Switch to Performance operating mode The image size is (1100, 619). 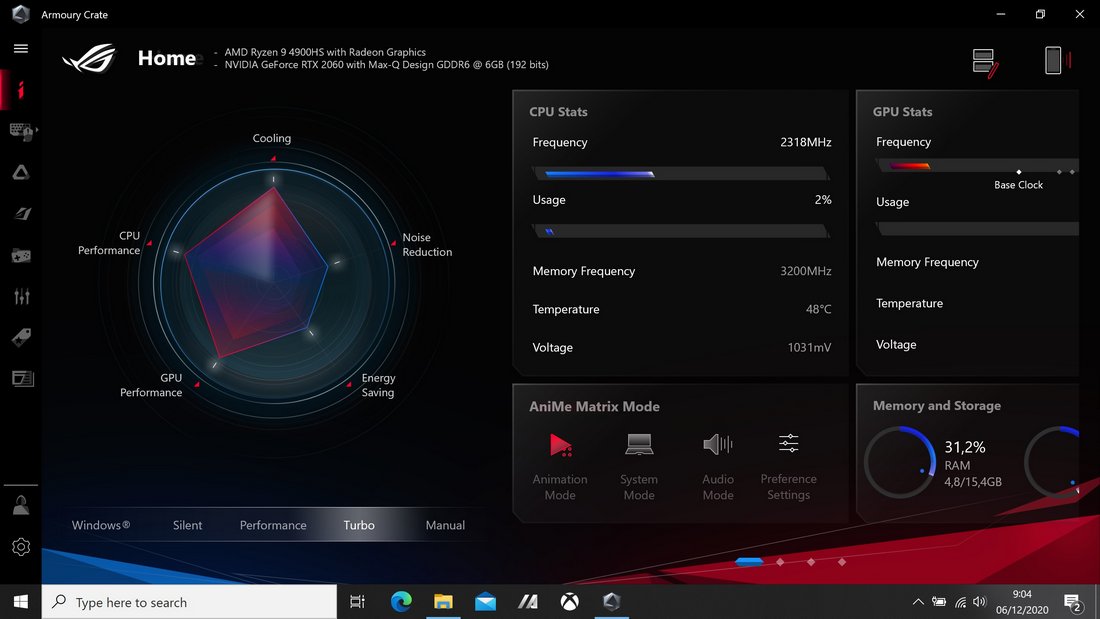(x=273, y=525)
